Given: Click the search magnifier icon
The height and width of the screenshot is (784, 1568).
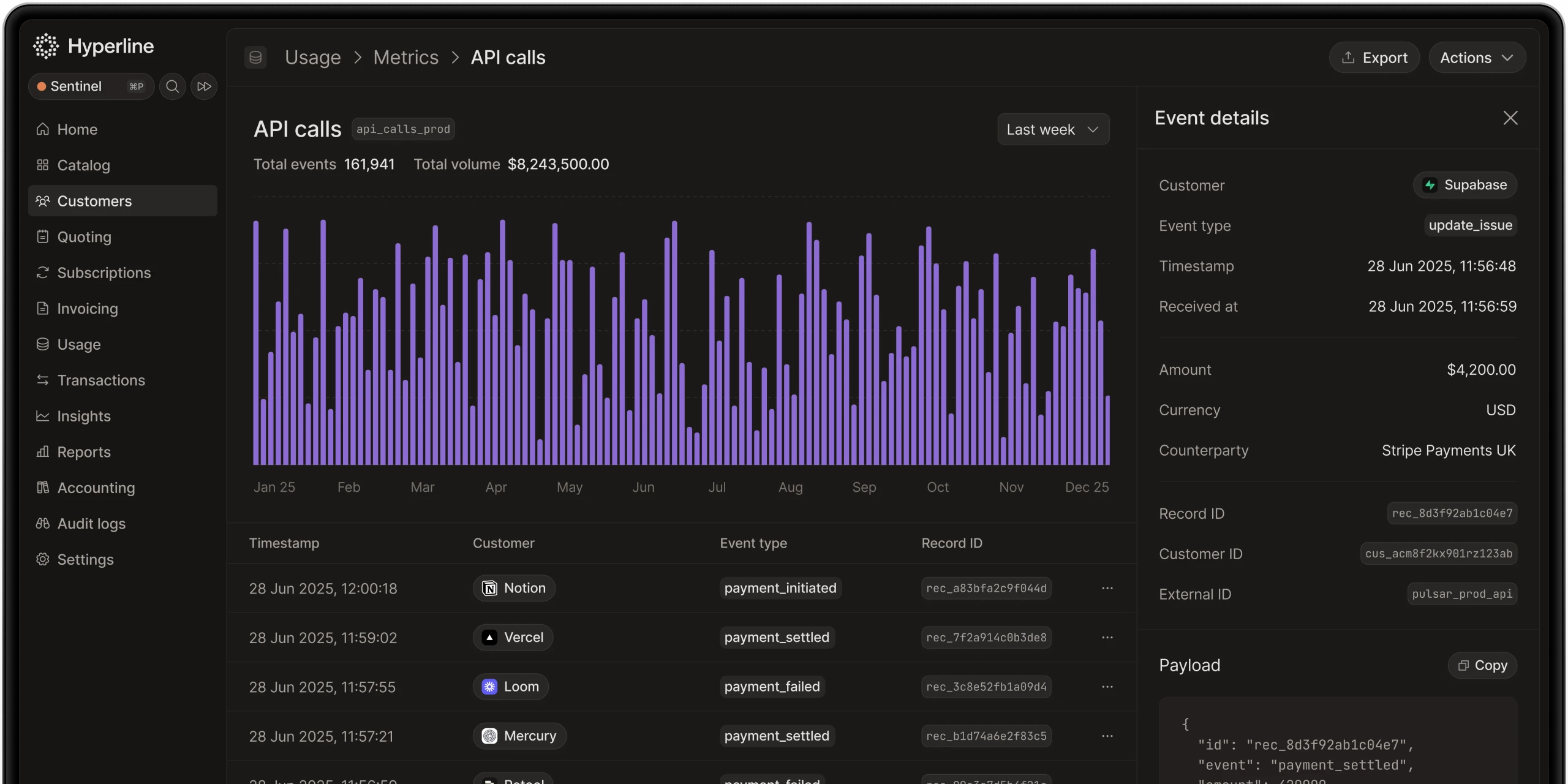Looking at the screenshot, I should 173,86.
